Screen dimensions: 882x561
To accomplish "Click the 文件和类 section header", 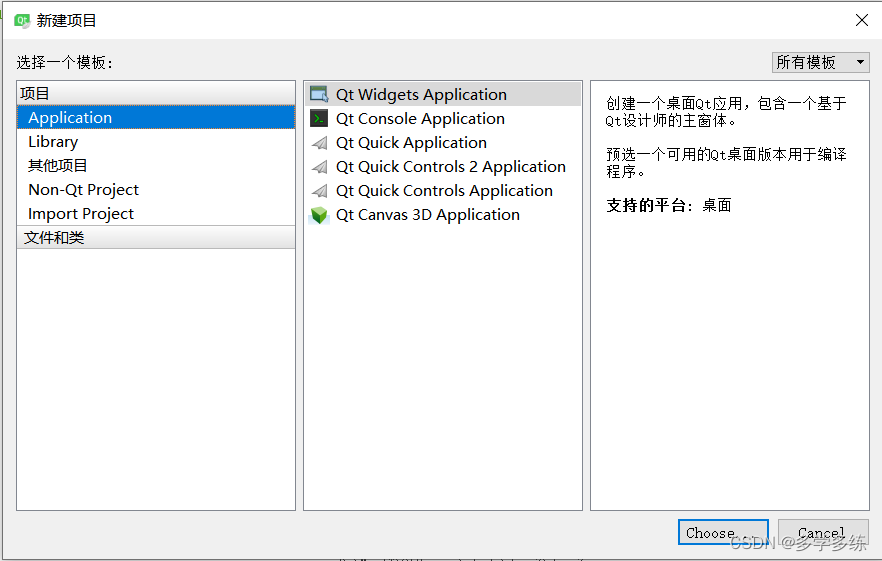I will (156, 237).
